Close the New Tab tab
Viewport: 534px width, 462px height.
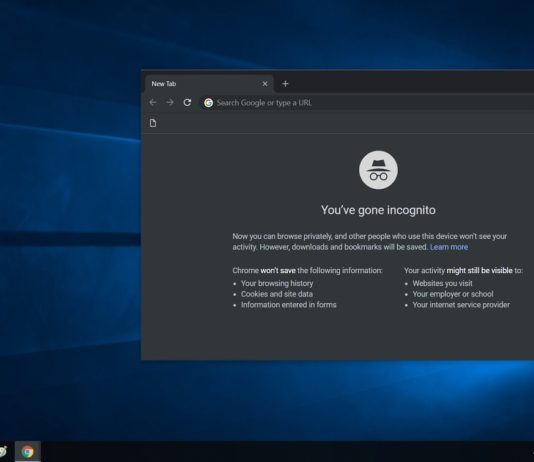tap(265, 84)
